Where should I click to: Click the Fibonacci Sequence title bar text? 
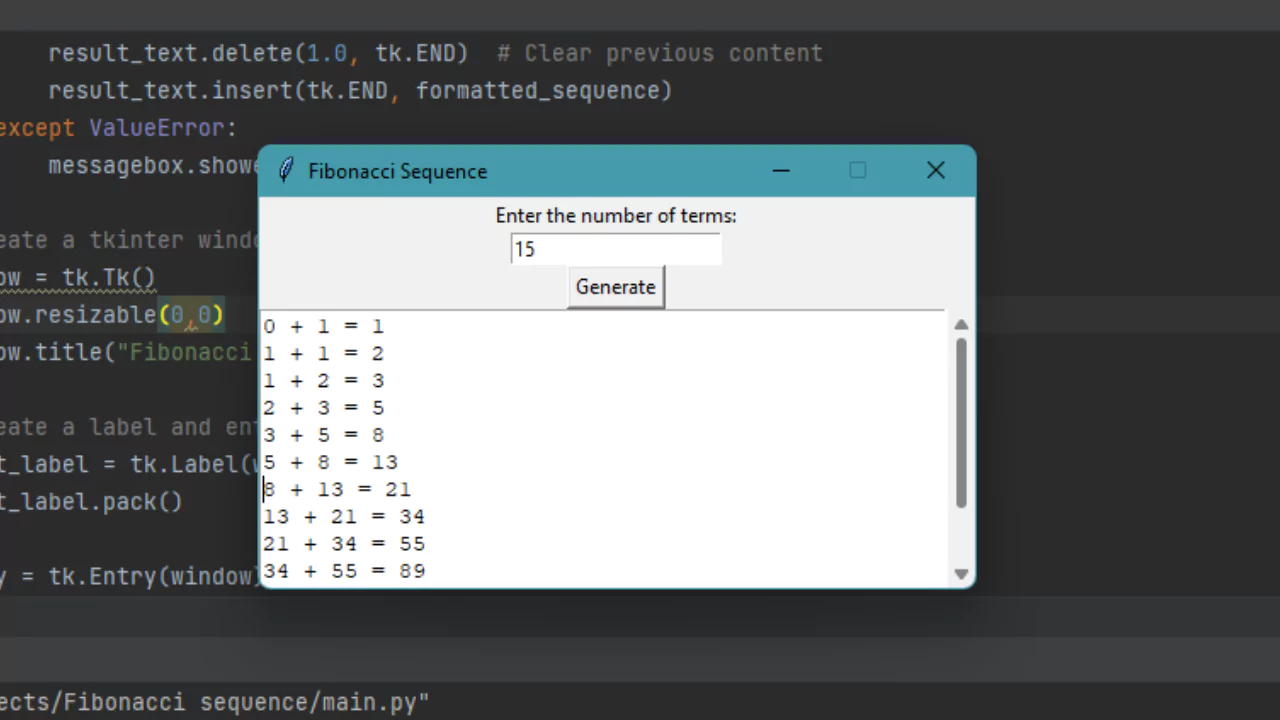(397, 171)
